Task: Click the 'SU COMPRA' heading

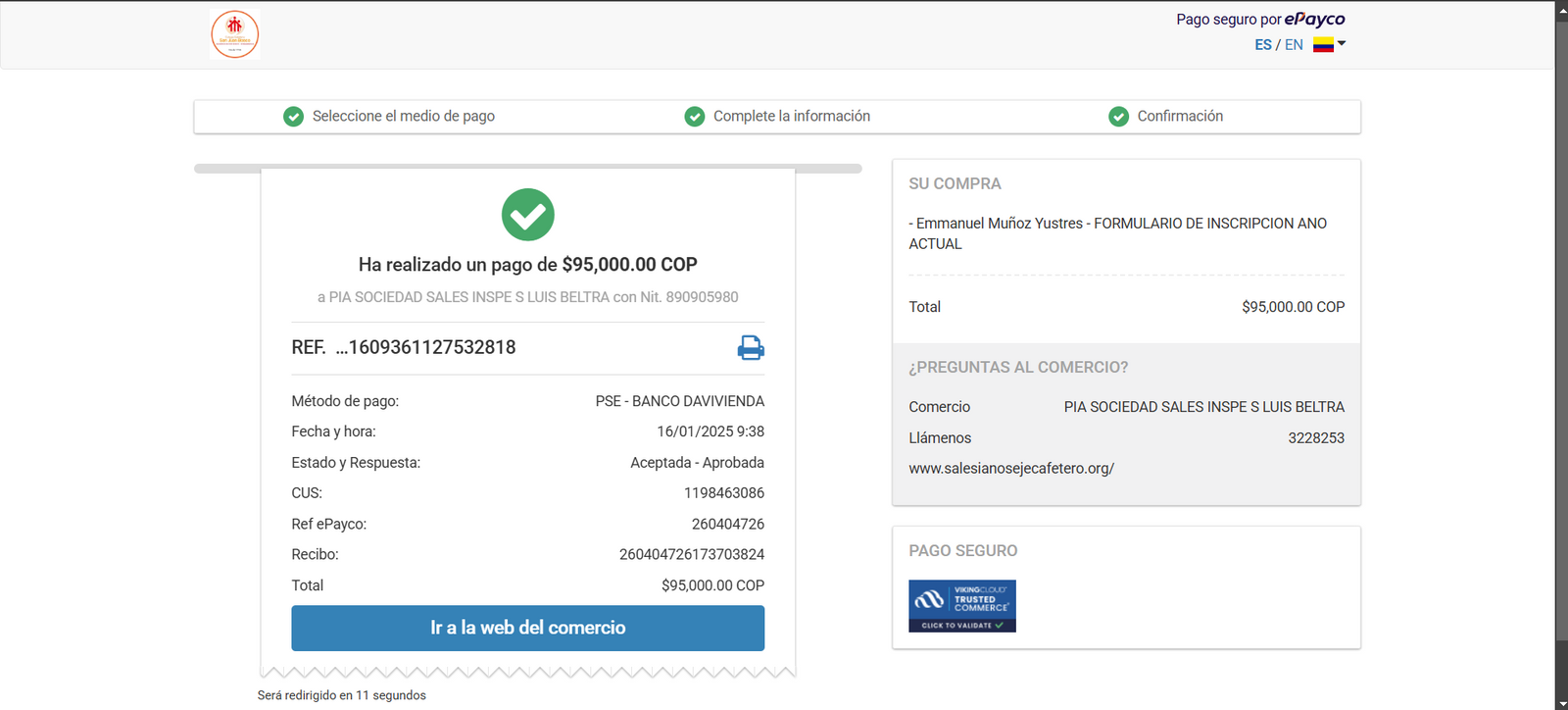Action: (x=955, y=184)
